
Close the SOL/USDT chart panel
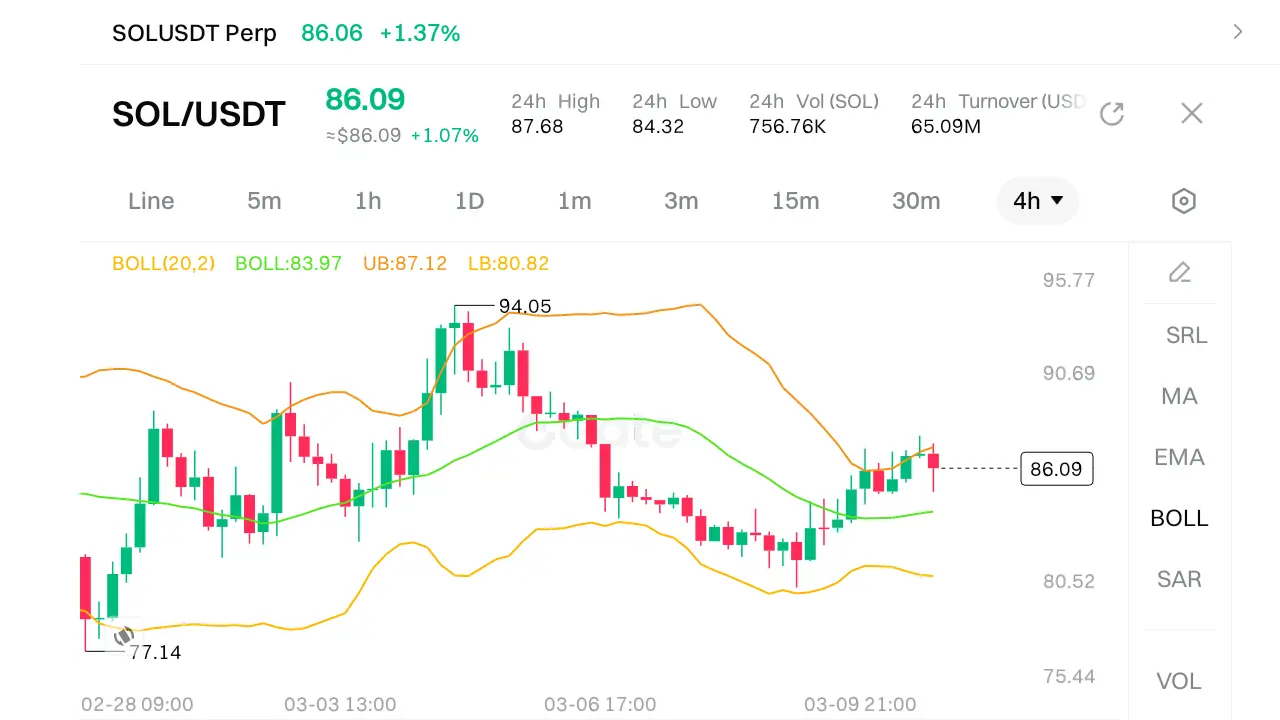tap(1191, 113)
